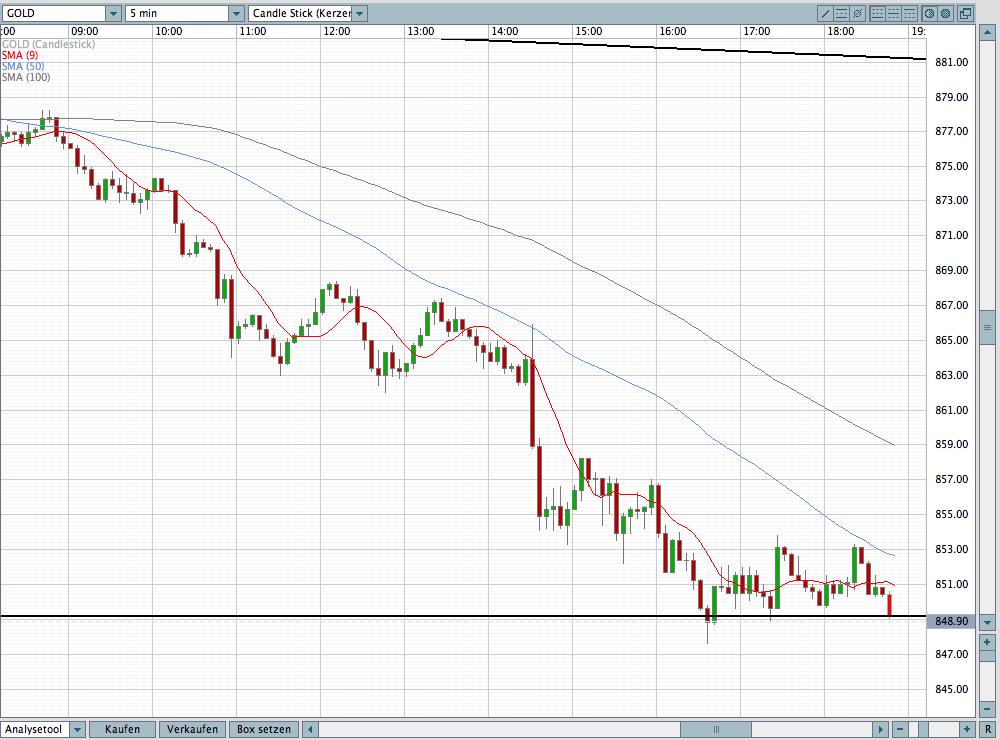Image resolution: width=1000 pixels, height=740 pixels.
Task: Click vertical scrollbar down arrow
Action: pos(987,622)
